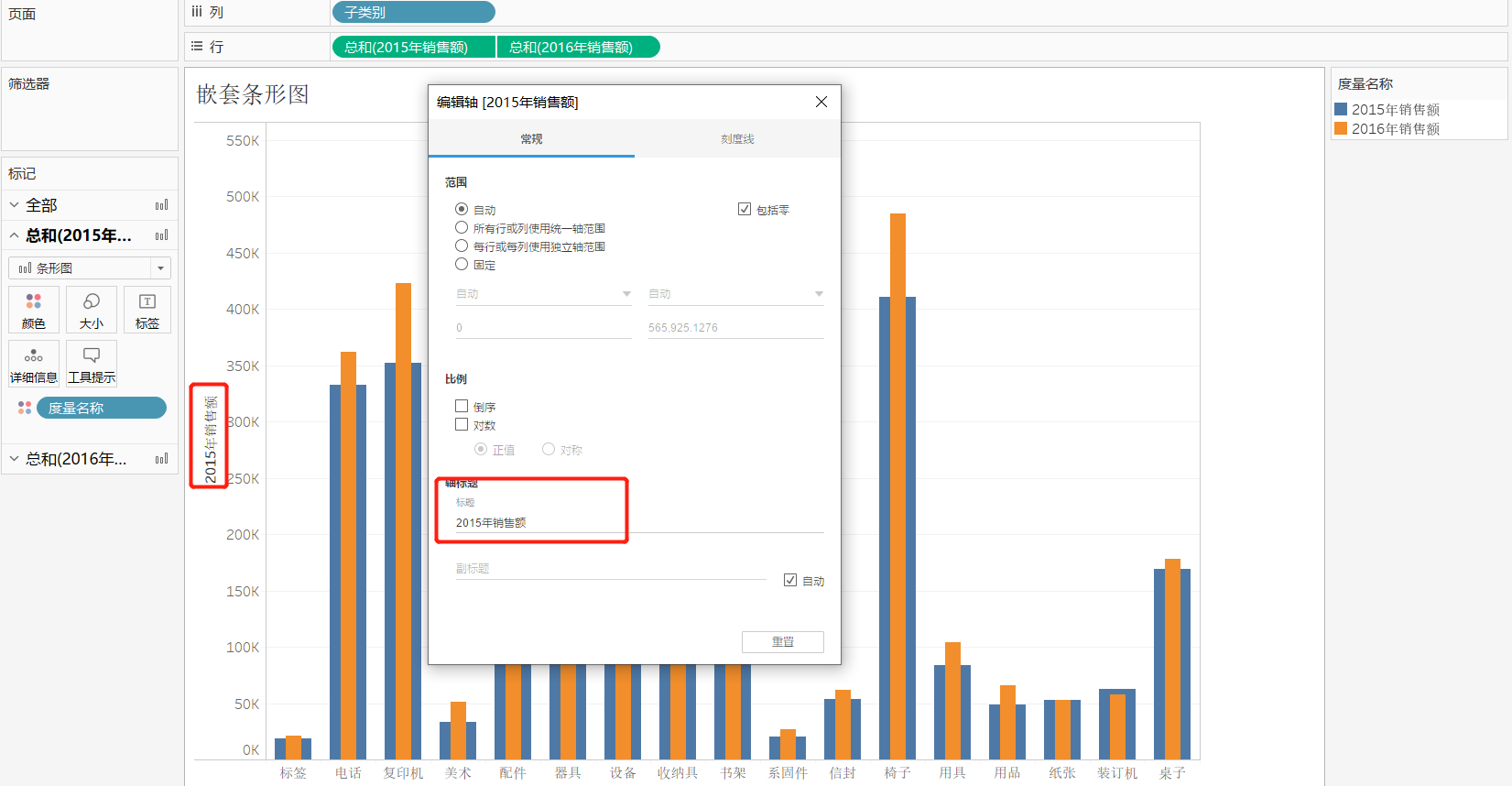
Task: Open the 详细信息 detail card
Action: [34, 364]
